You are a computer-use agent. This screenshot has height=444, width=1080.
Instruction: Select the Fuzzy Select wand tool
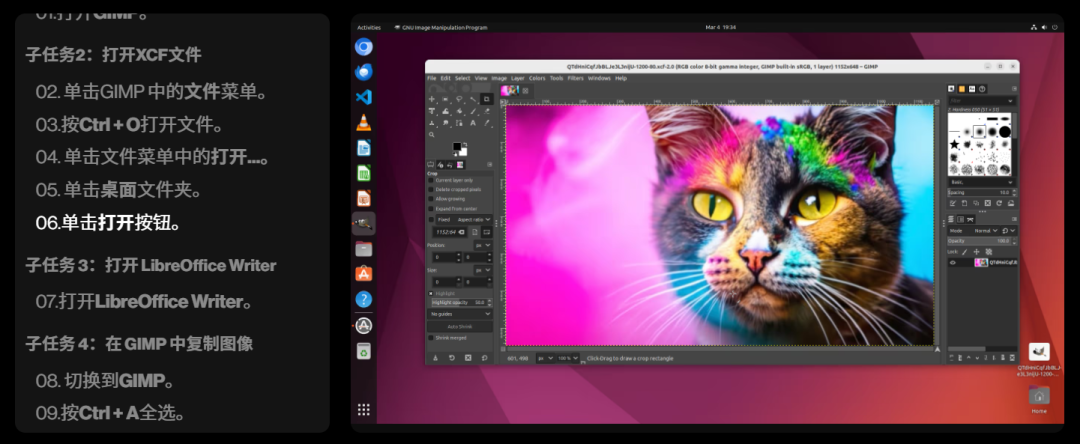coord(473,99)
